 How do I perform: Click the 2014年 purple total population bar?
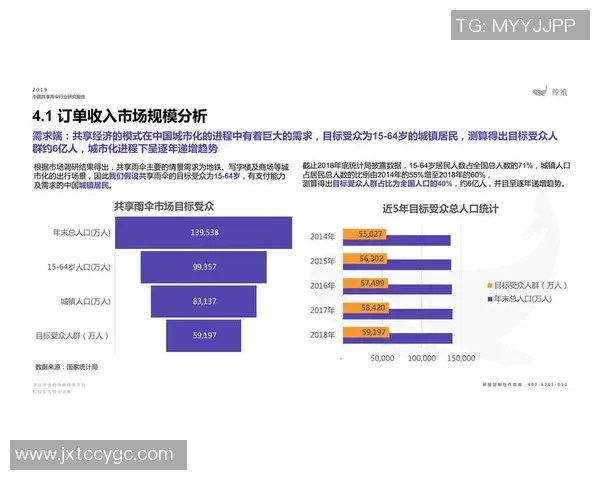[396, 242]
